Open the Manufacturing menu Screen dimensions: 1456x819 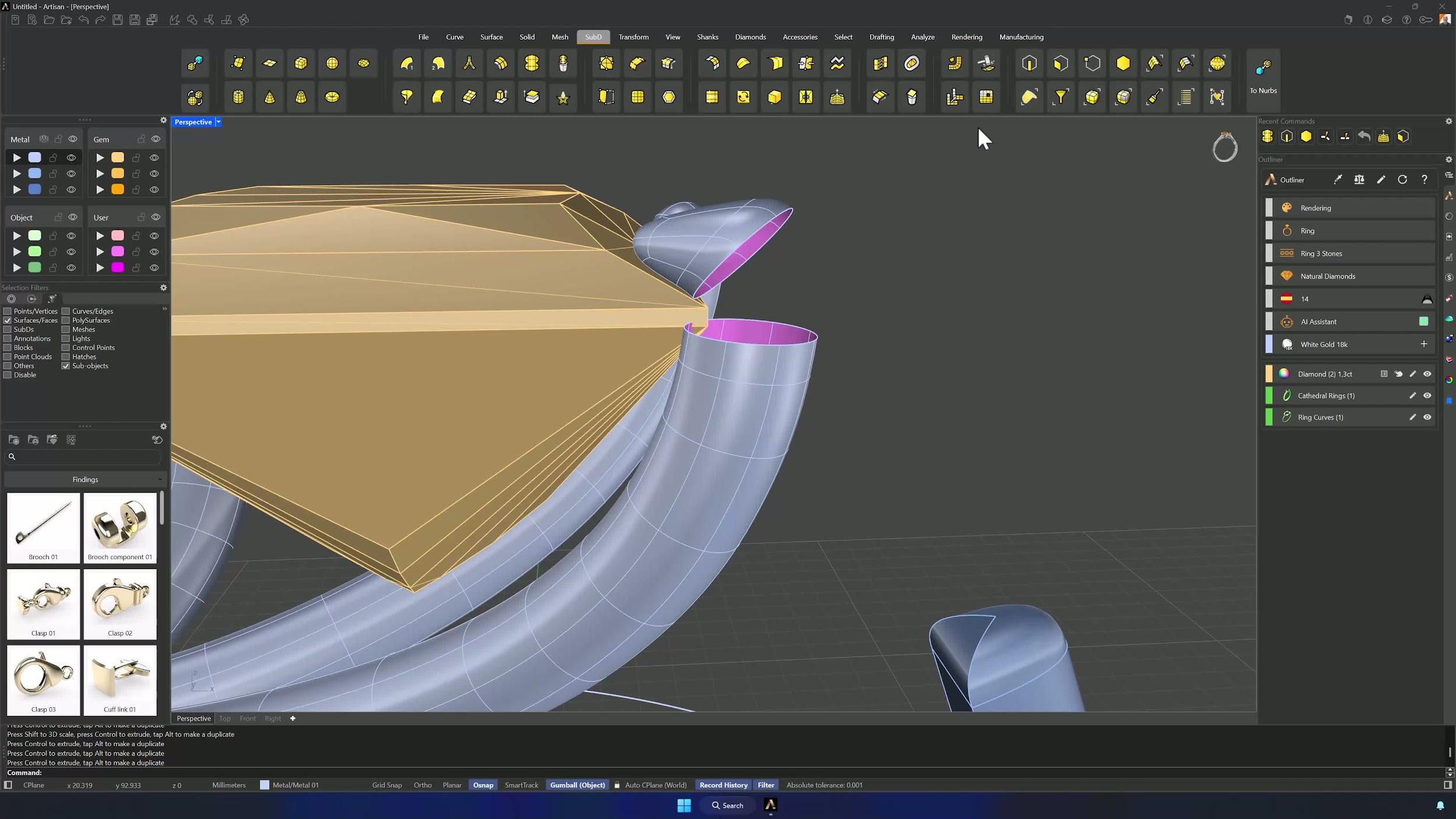(x=1021, y=37)
